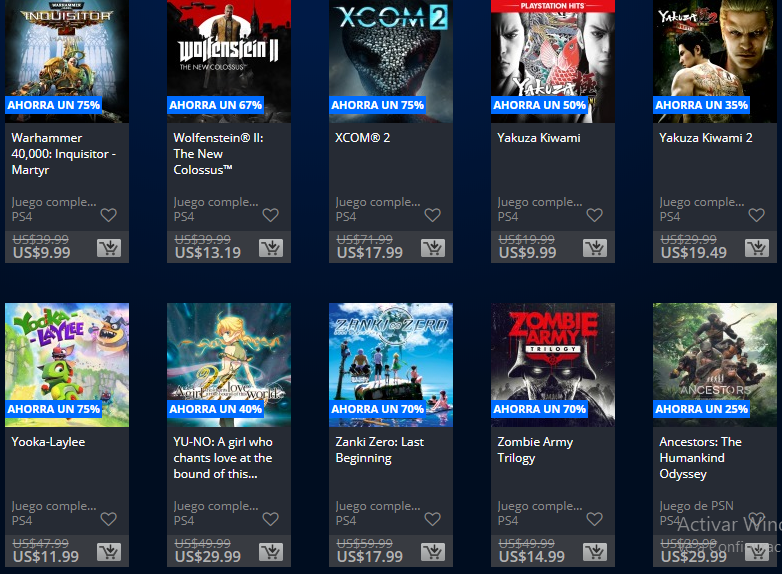Add Yakuza Kiwami to cart
This screenshot has width=782, height=574.
click(x=595, y=248)
